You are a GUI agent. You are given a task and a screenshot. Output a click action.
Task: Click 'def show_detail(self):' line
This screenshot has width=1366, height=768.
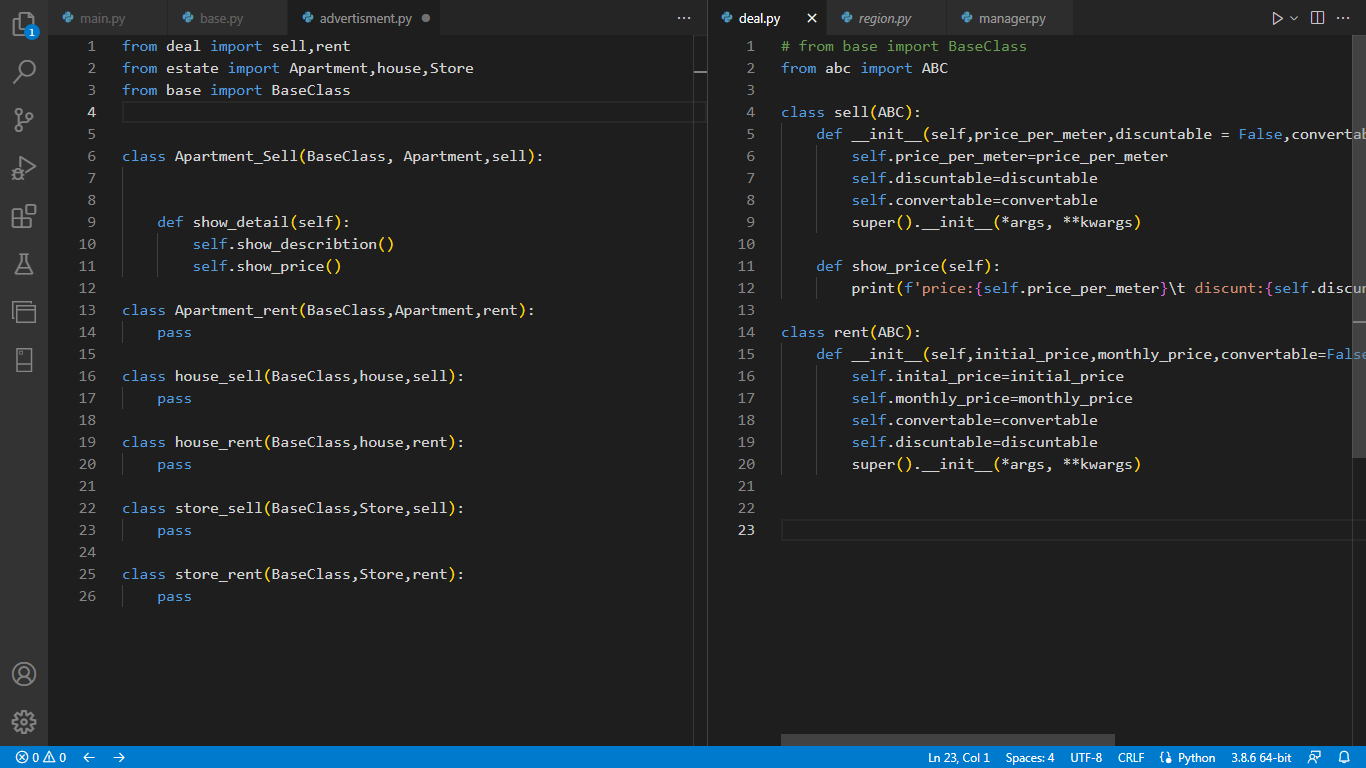tap(254, 222)
